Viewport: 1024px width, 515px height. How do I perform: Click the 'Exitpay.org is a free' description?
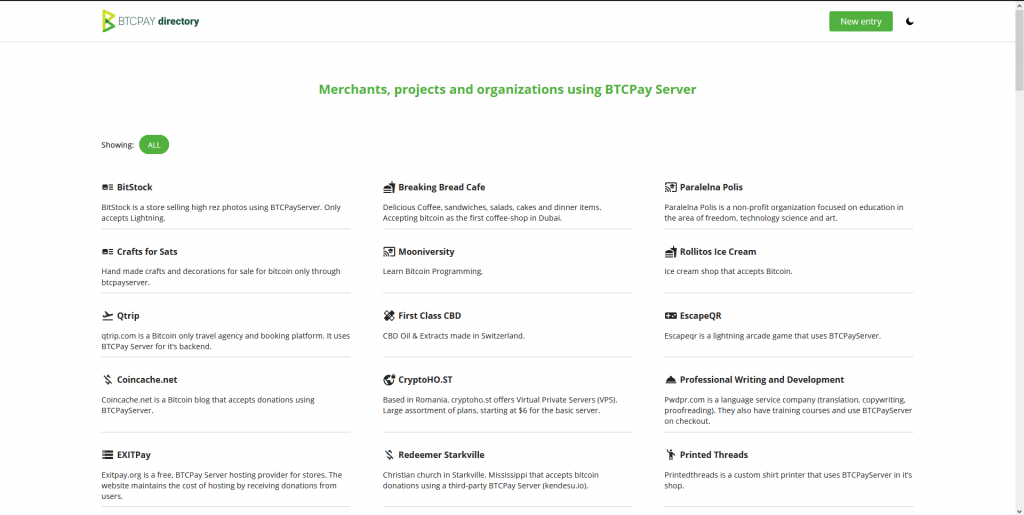pyautogui.click(x=221, y=486)
